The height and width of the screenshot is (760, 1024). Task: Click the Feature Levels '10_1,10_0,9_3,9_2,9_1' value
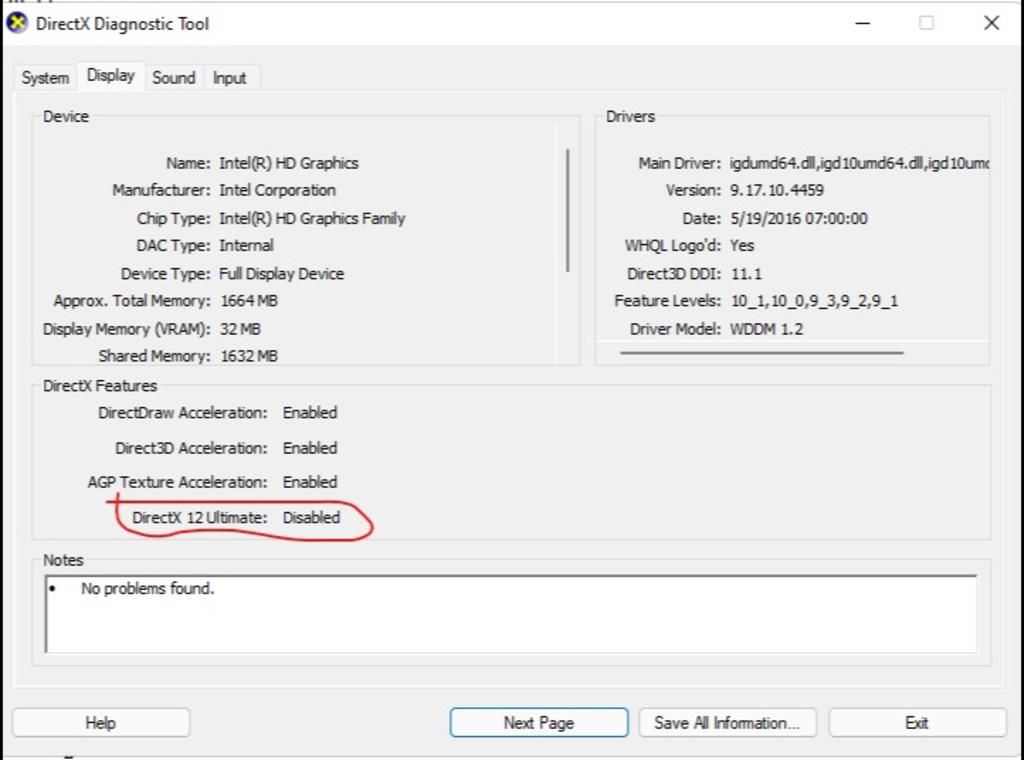coord(814,301)
